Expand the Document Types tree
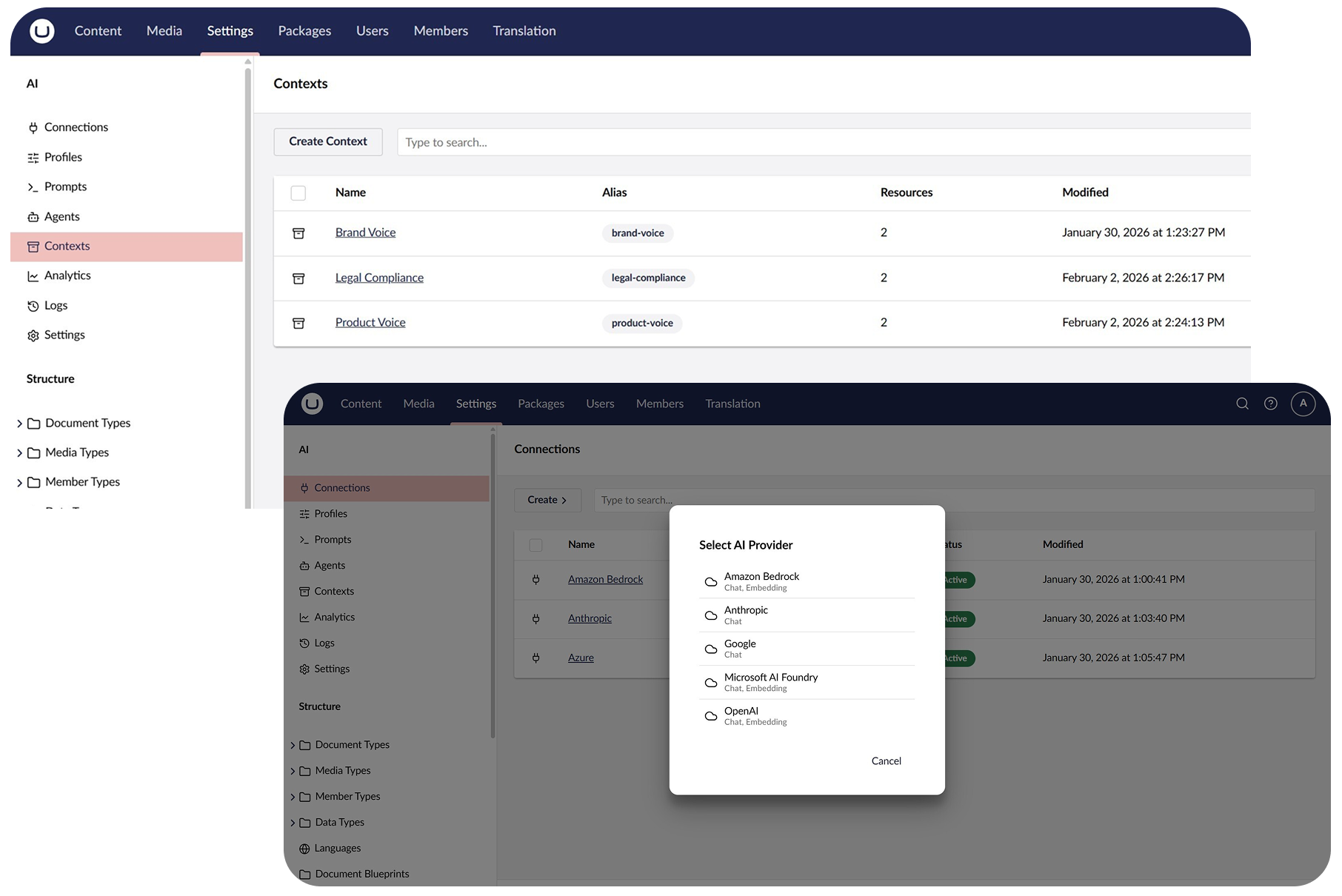This screenshot has height=896, width=1342. pos(20,423)
